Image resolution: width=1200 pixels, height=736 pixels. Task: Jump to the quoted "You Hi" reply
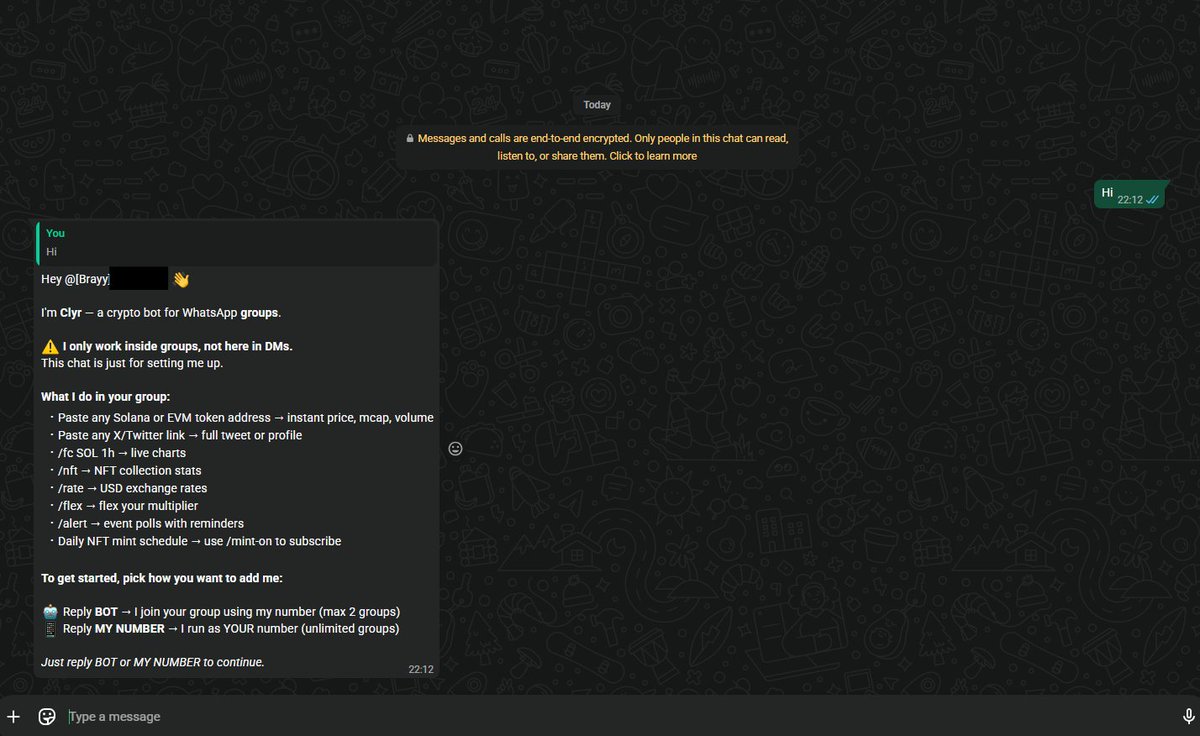click(236, 243)
